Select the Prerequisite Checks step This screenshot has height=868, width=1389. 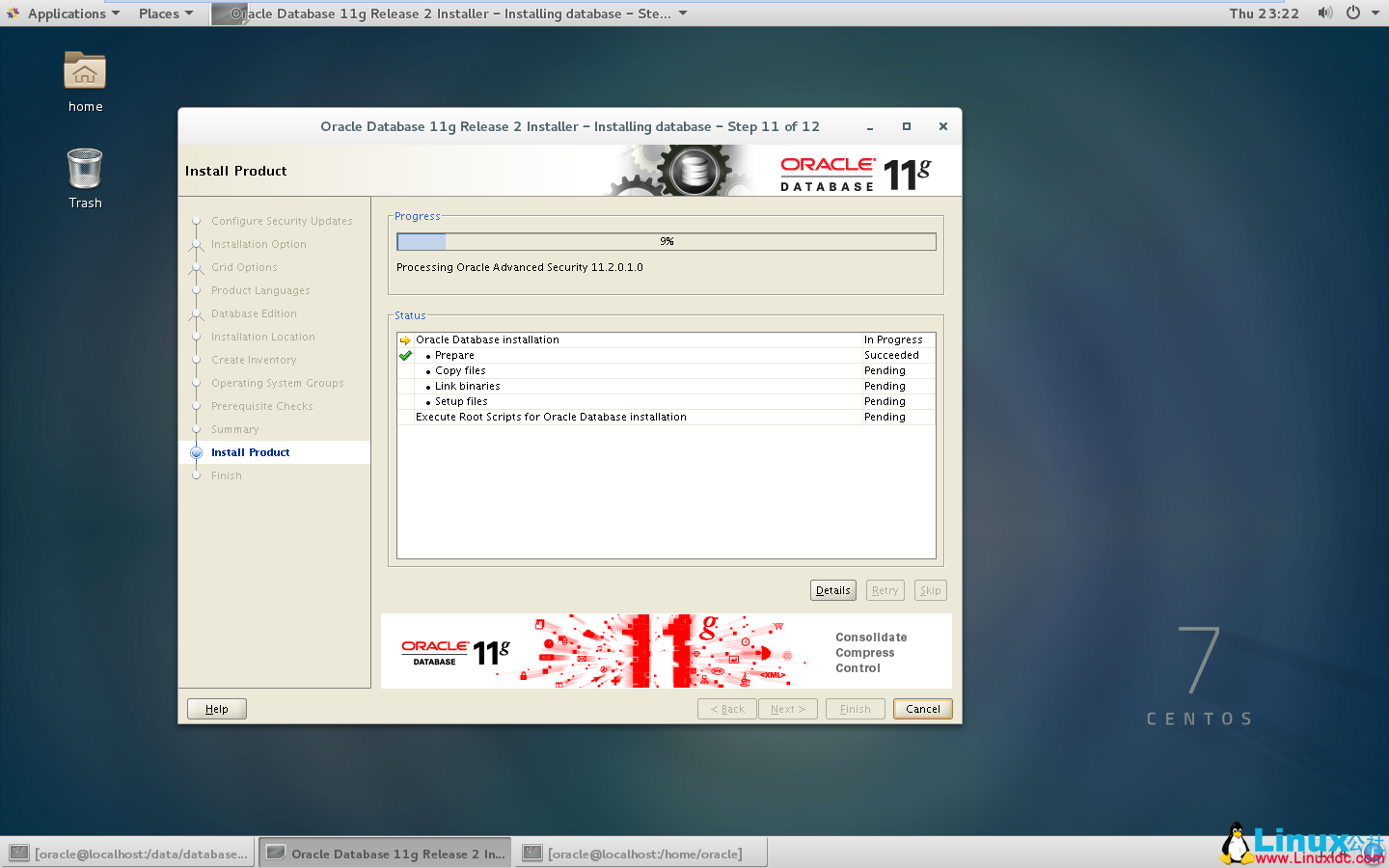coord(262,406)
